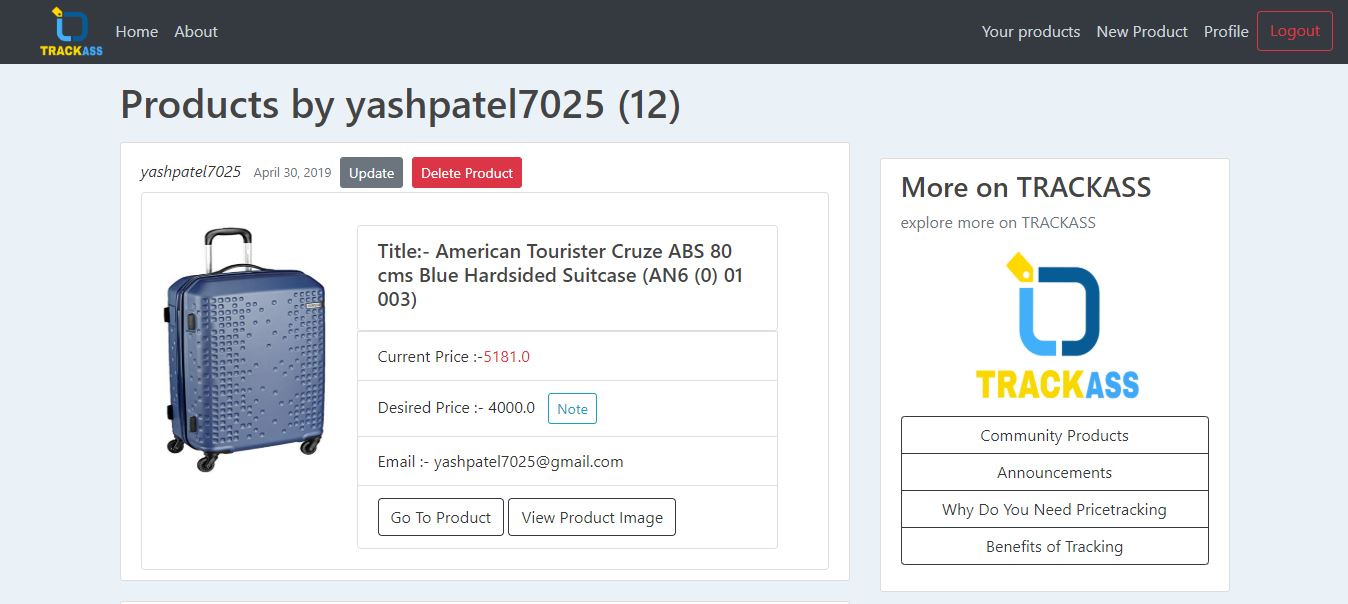Click the desired price 4000.0 text
1348x604 pixels.
click(512, 408)
